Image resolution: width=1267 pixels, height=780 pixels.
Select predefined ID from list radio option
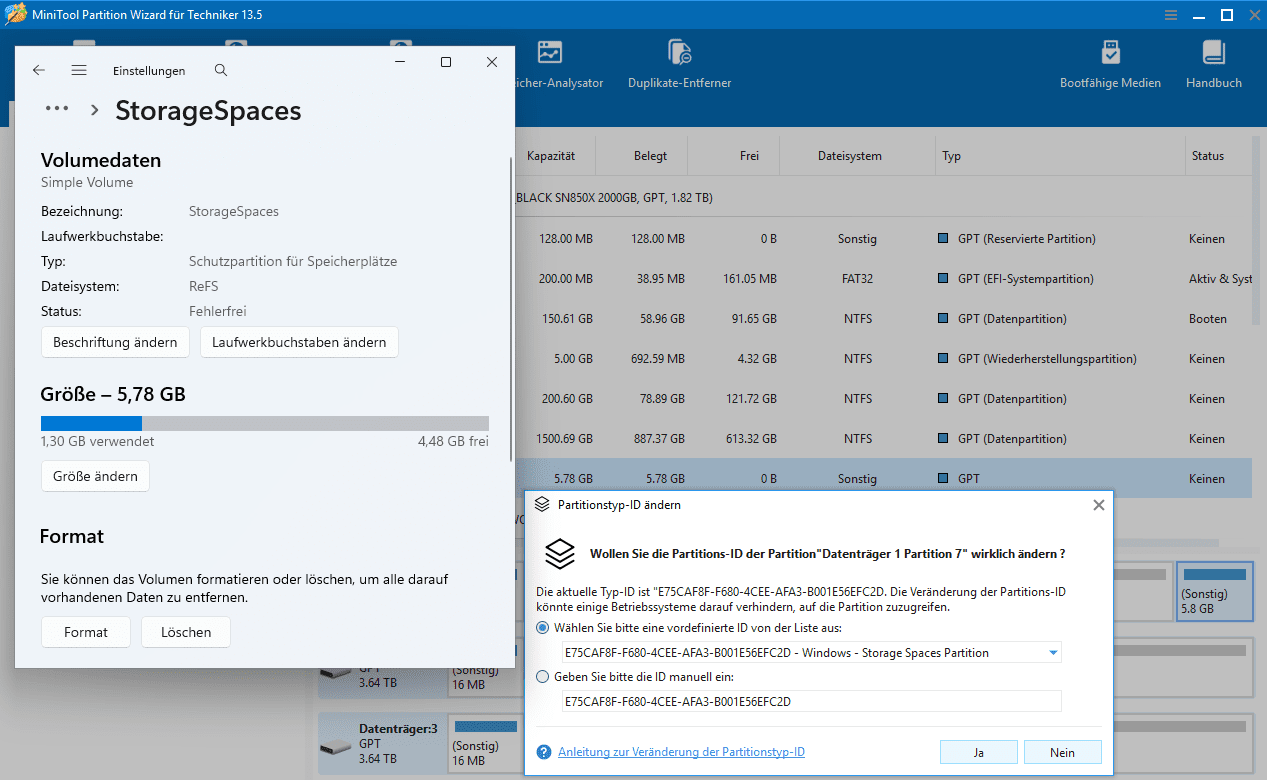(543, 628)
